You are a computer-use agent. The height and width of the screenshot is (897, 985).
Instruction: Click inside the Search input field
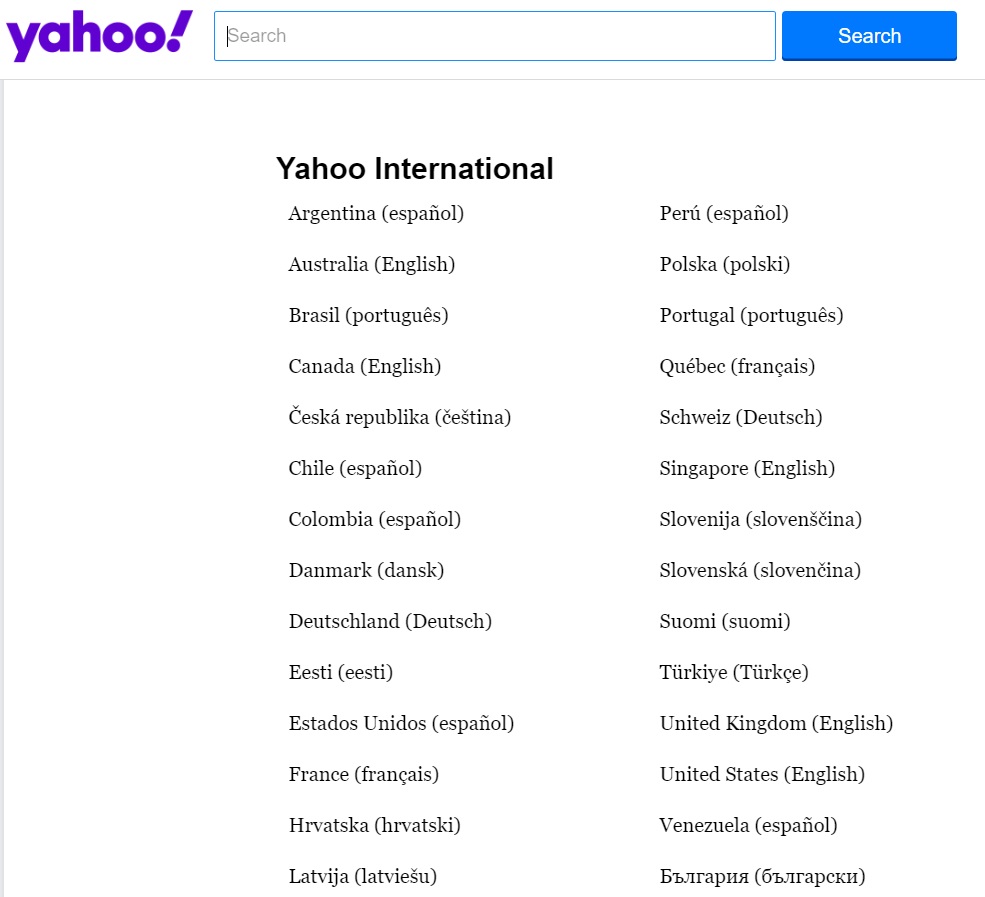click(494, 36)
